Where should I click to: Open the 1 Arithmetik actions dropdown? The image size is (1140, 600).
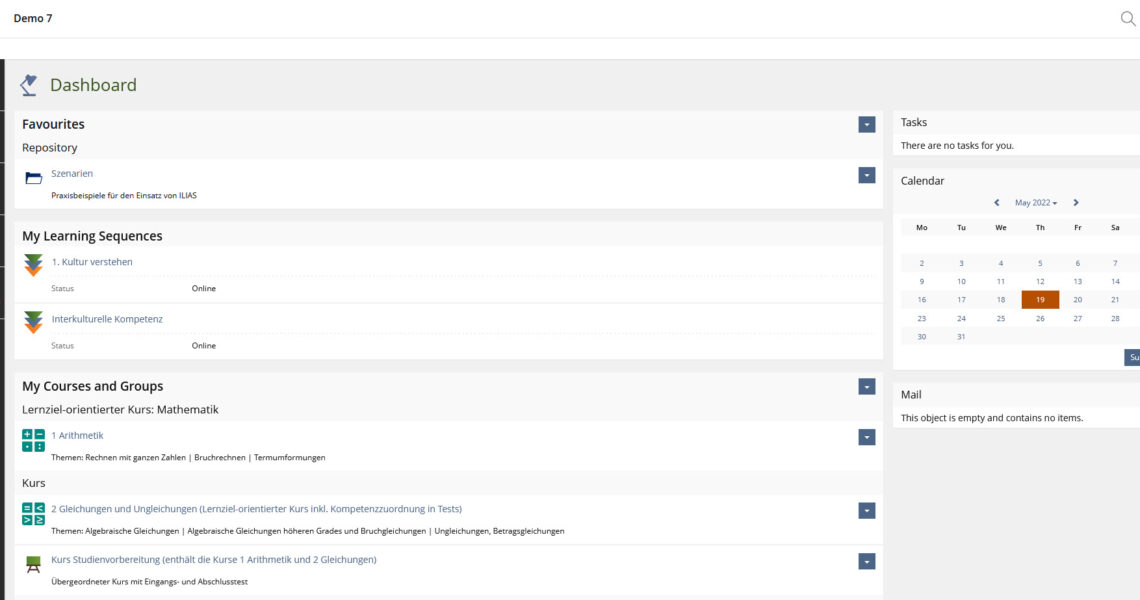point(866,437)
